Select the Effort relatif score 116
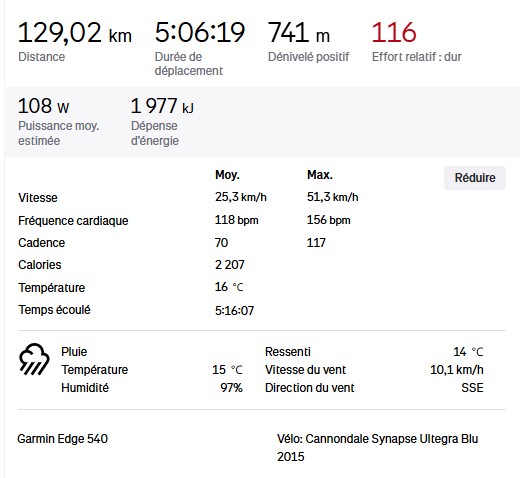 (394, 32)
